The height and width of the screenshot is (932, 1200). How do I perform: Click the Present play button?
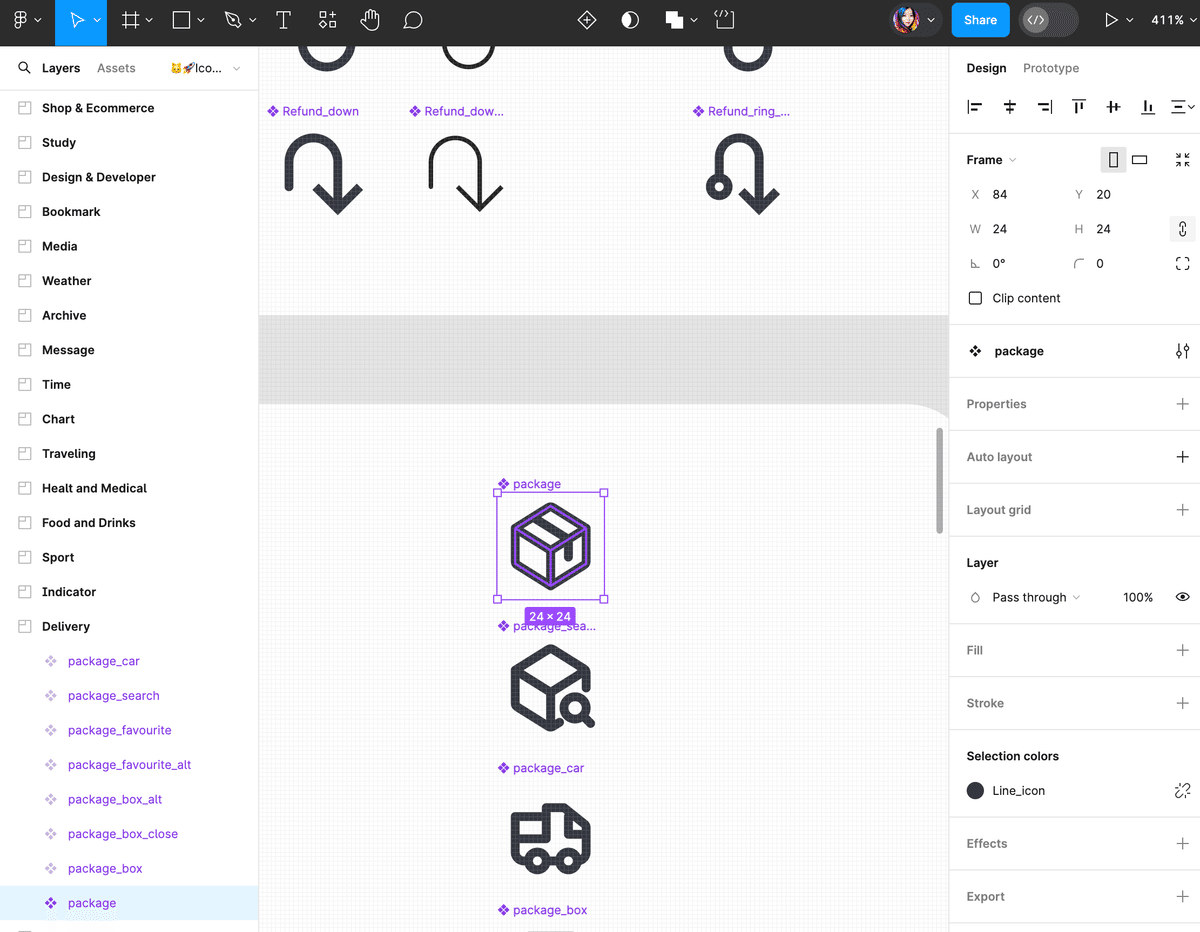pos(1110,20)
